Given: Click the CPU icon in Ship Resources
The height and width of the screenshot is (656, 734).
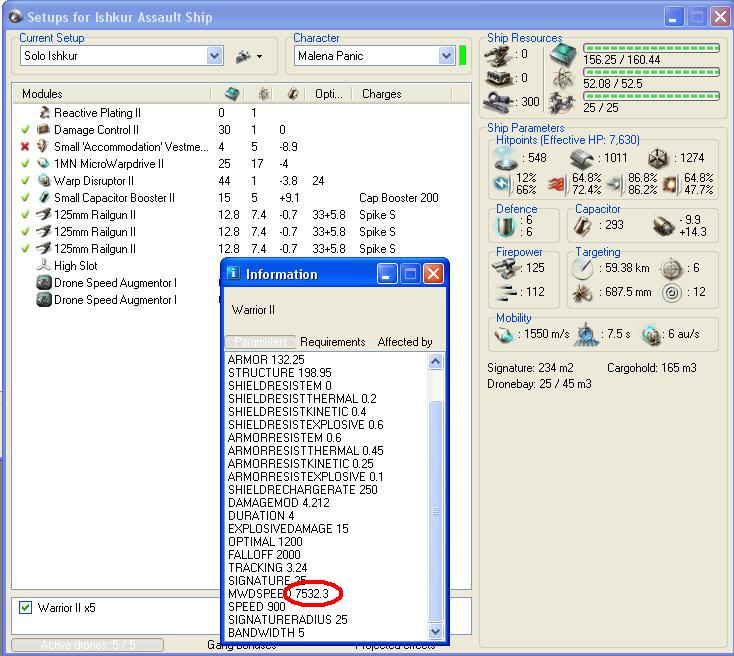Looking at the screenshot, I should pos(563,54).
